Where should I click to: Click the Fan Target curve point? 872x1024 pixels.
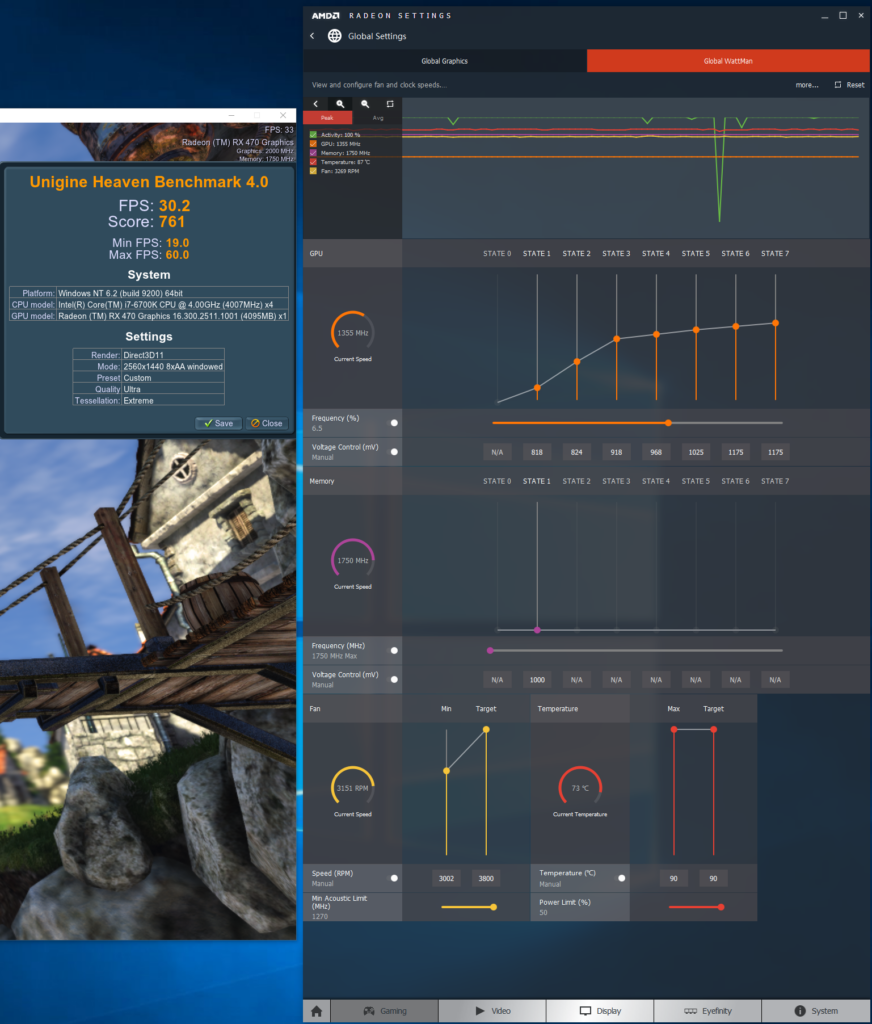[486, 729]
